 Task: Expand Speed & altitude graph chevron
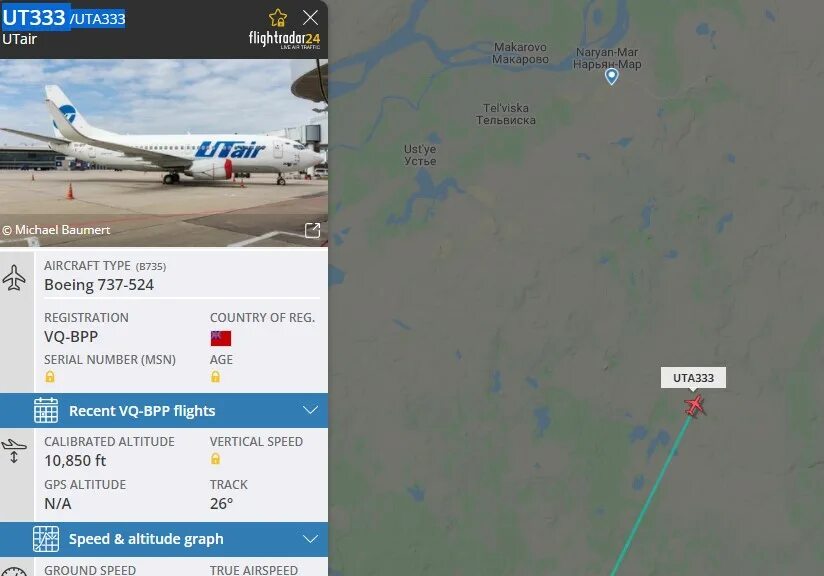pos(311,539)
